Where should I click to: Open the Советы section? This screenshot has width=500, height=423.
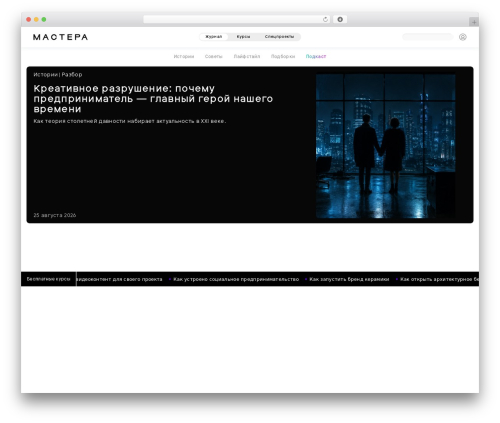point(213,56)
